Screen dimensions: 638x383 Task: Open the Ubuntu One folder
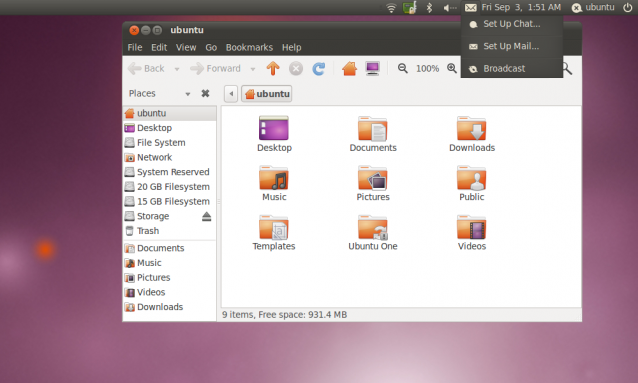click(373, 233)
